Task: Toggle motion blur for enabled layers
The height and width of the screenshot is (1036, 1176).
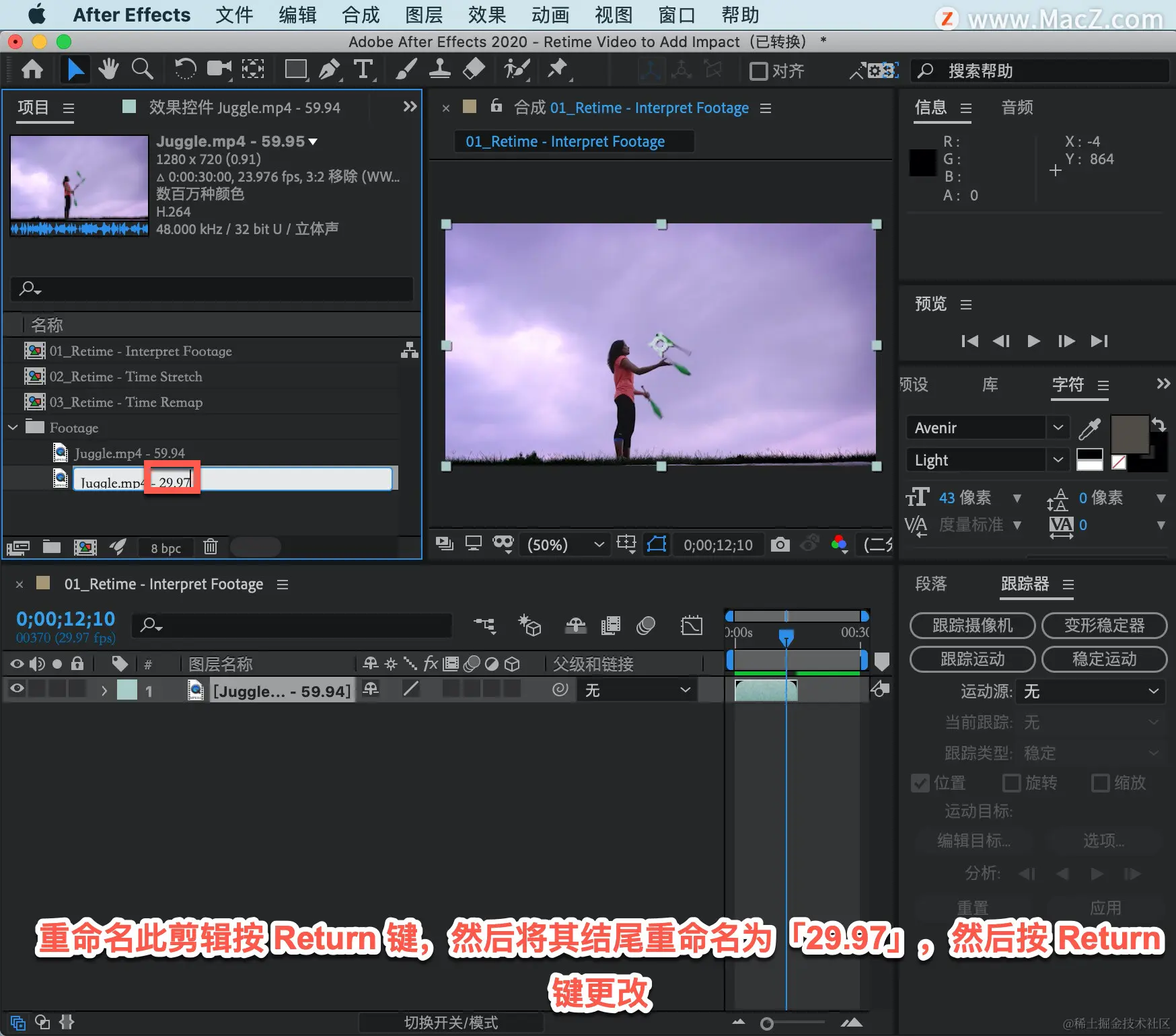Action: tap(646, 626)
